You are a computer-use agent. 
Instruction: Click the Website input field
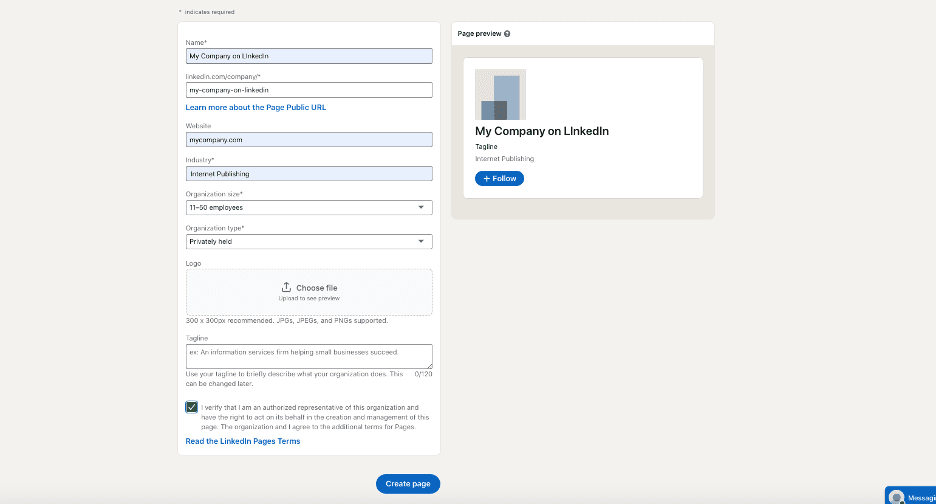point(309,140)
